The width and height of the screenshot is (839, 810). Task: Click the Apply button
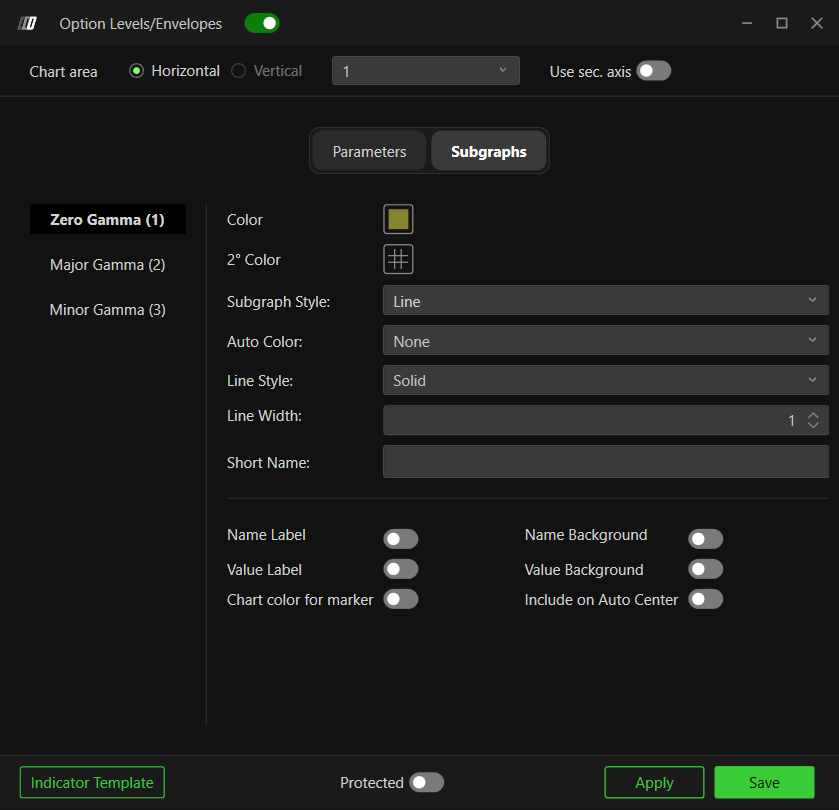click(x=654, y=782)
